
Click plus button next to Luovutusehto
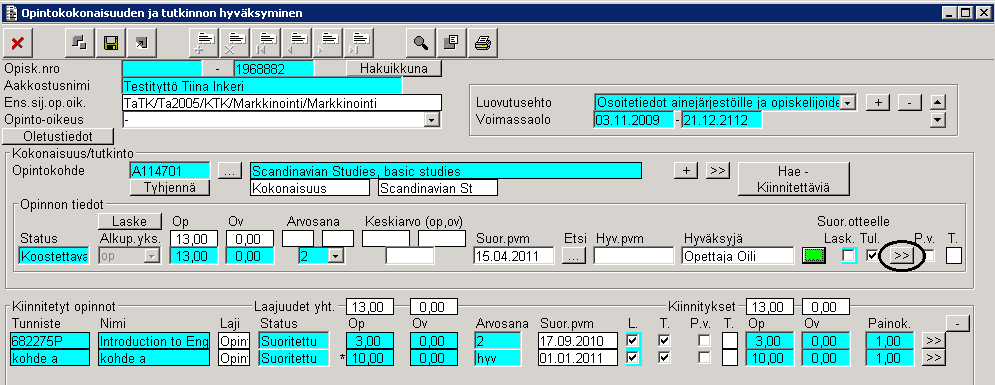pyautogui.click(x=878, y=102)
